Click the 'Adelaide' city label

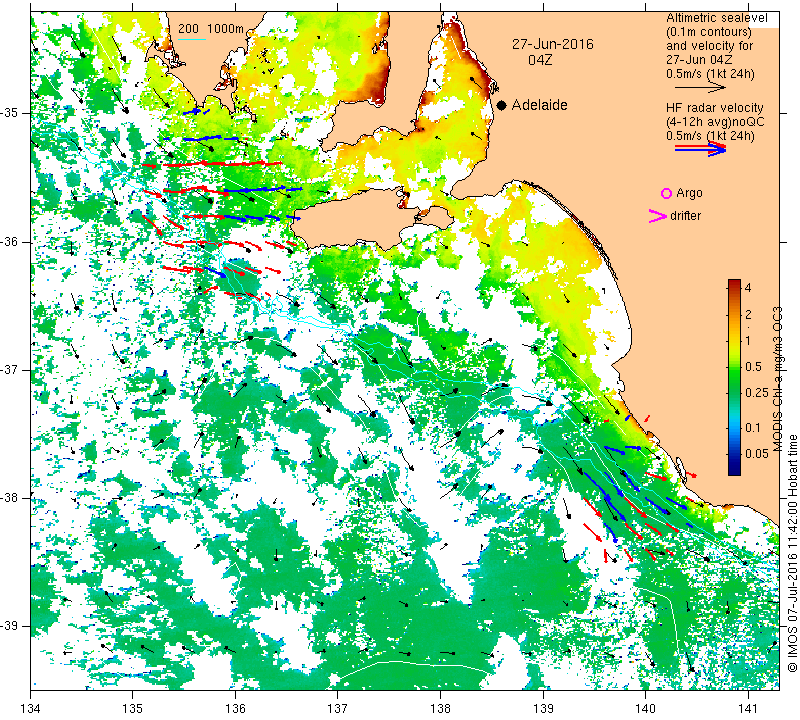point(540,105)
